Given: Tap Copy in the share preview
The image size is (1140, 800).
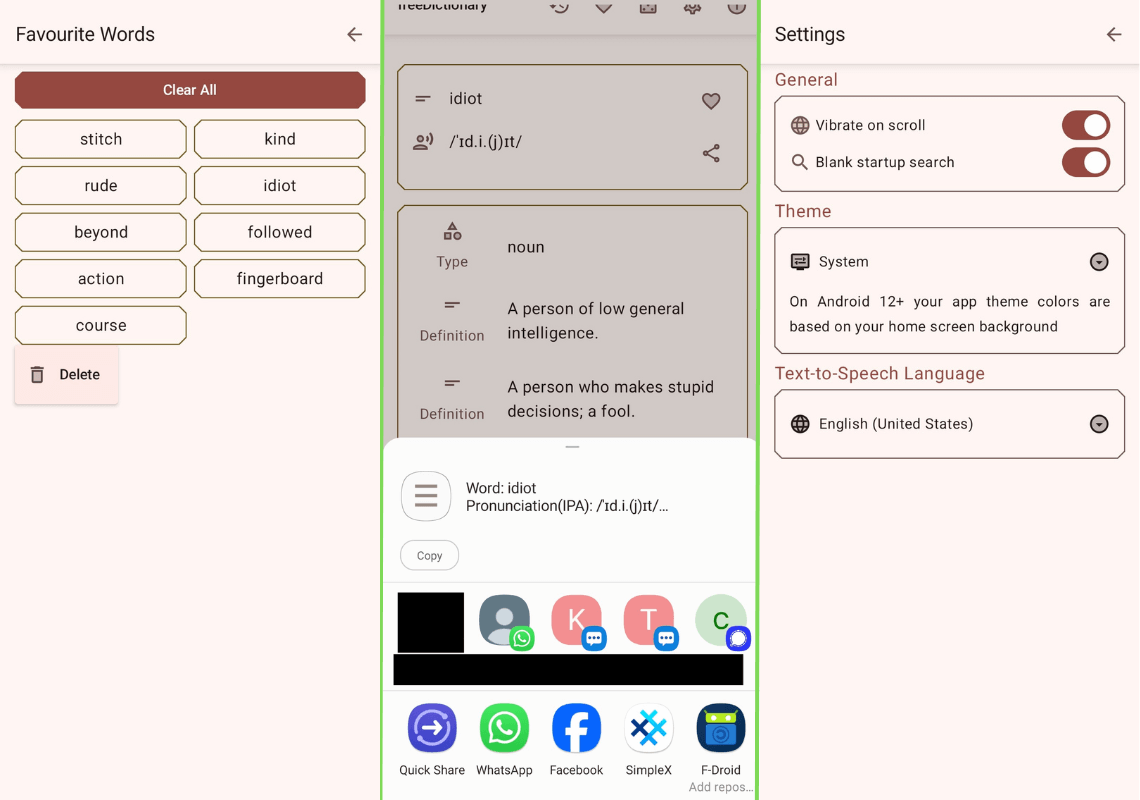Looking at the screenshot, I should [429, 555].
